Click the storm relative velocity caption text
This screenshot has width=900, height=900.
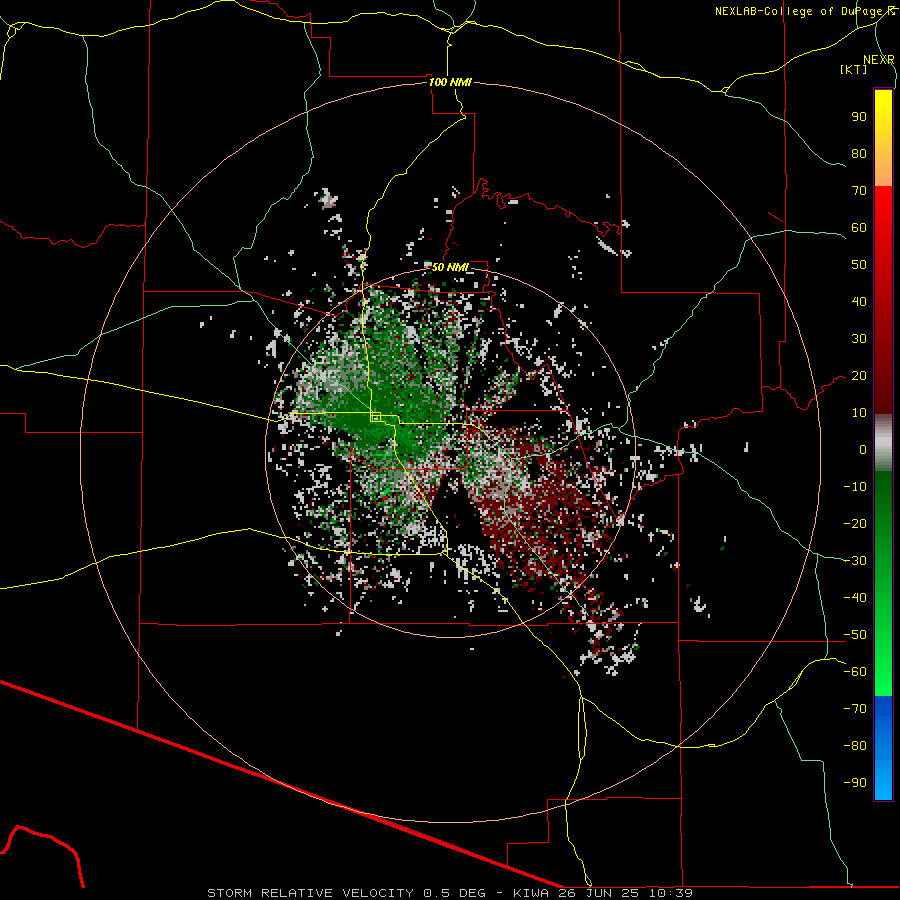450,893
